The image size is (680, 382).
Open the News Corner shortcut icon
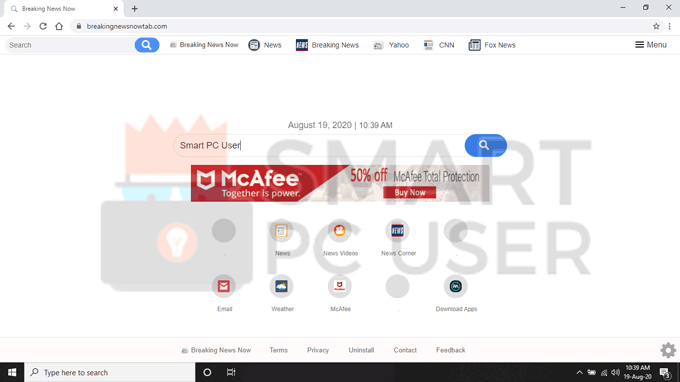pyautogui.click(x=397, y=231)
